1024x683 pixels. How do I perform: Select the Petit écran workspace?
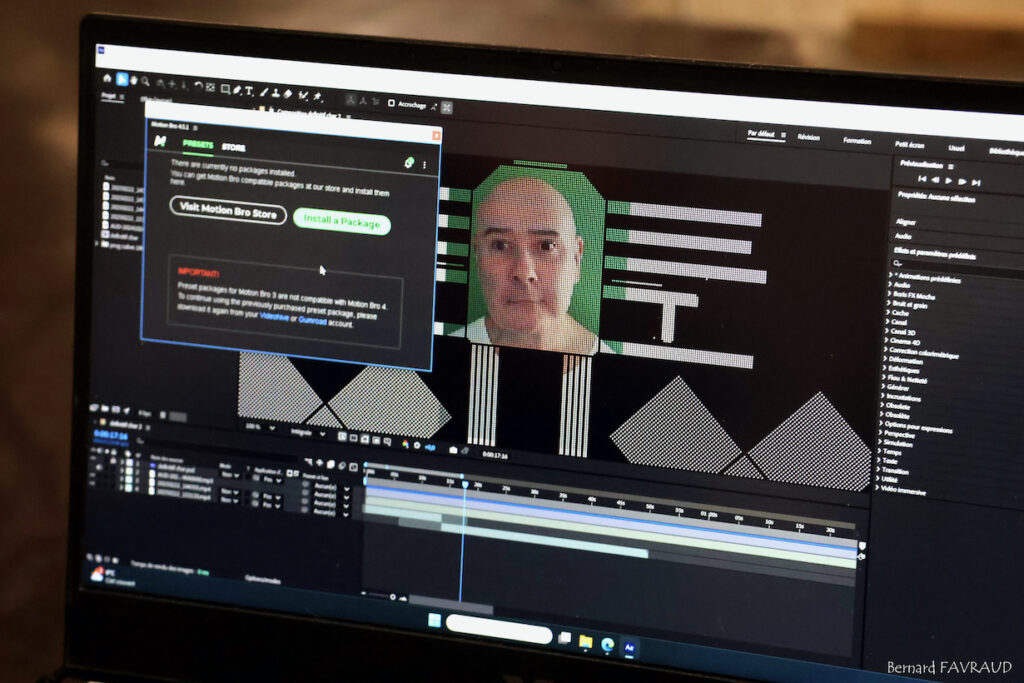click(x=910, y=144)
